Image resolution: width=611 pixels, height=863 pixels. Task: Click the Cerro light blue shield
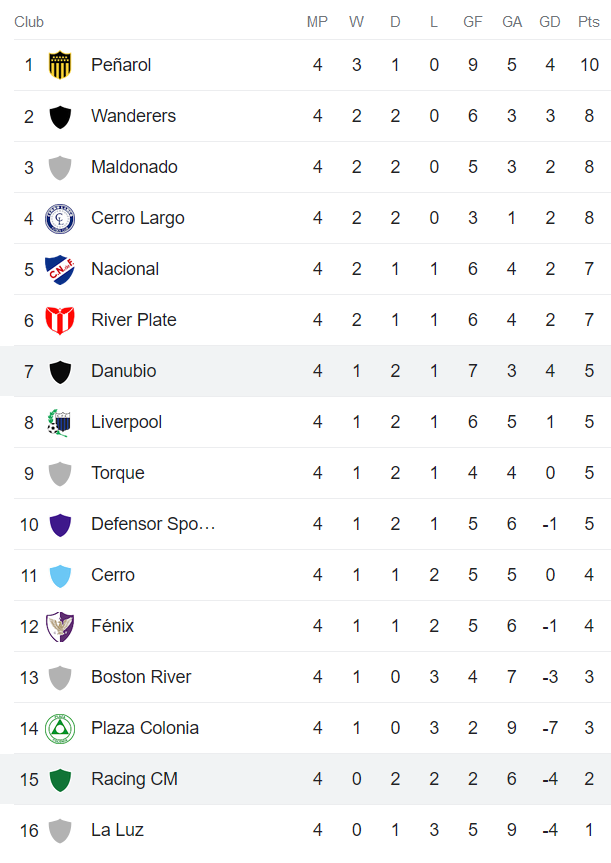pyautogui.click(x=60, y=575)
